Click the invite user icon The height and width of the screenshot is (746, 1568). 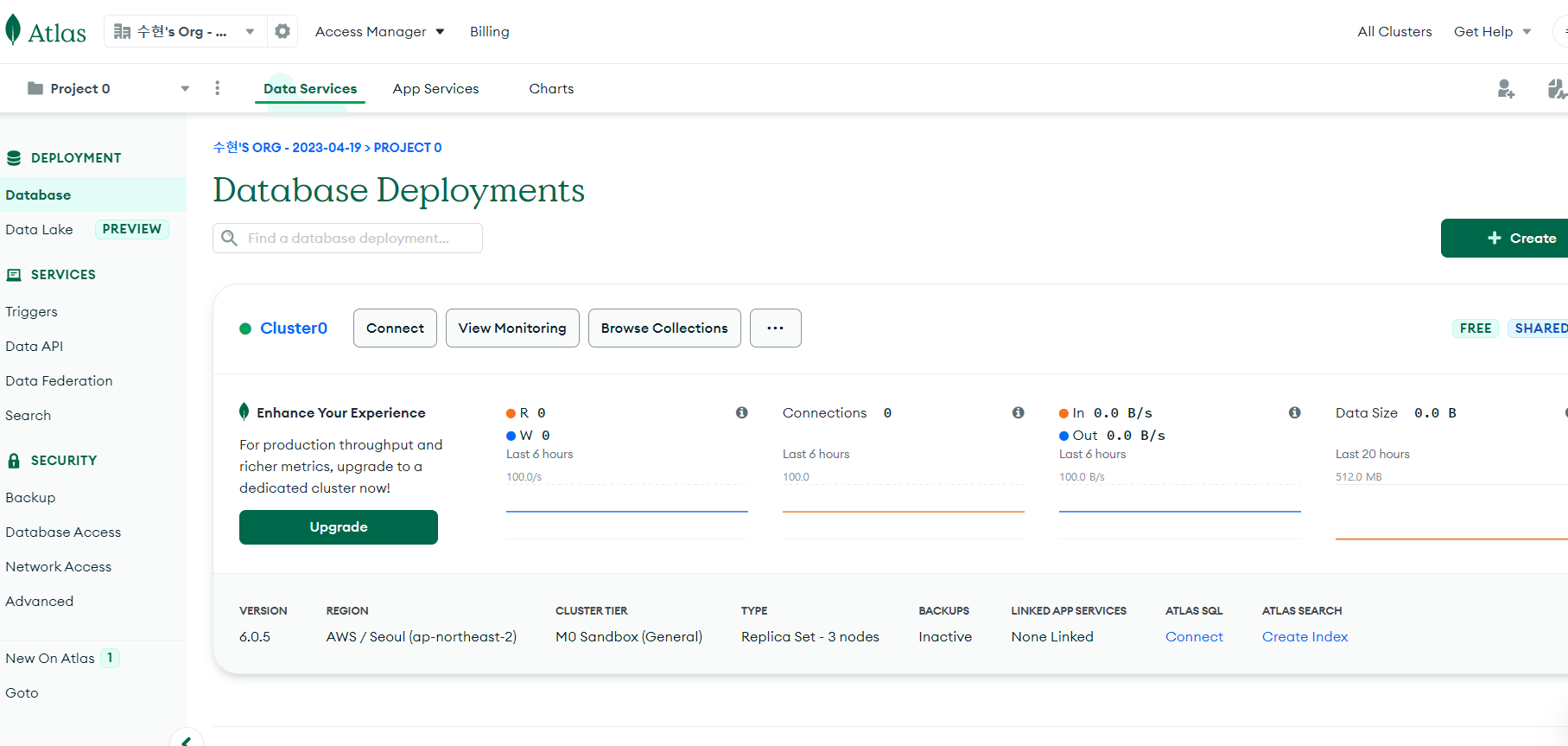click(x=1506, y=88)
